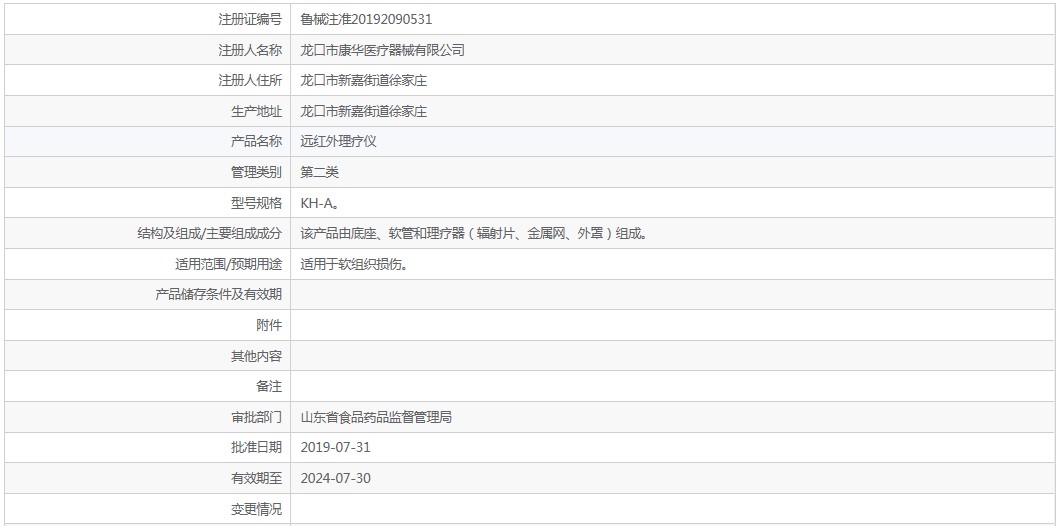Click the 附件 label

click(269, 325)
